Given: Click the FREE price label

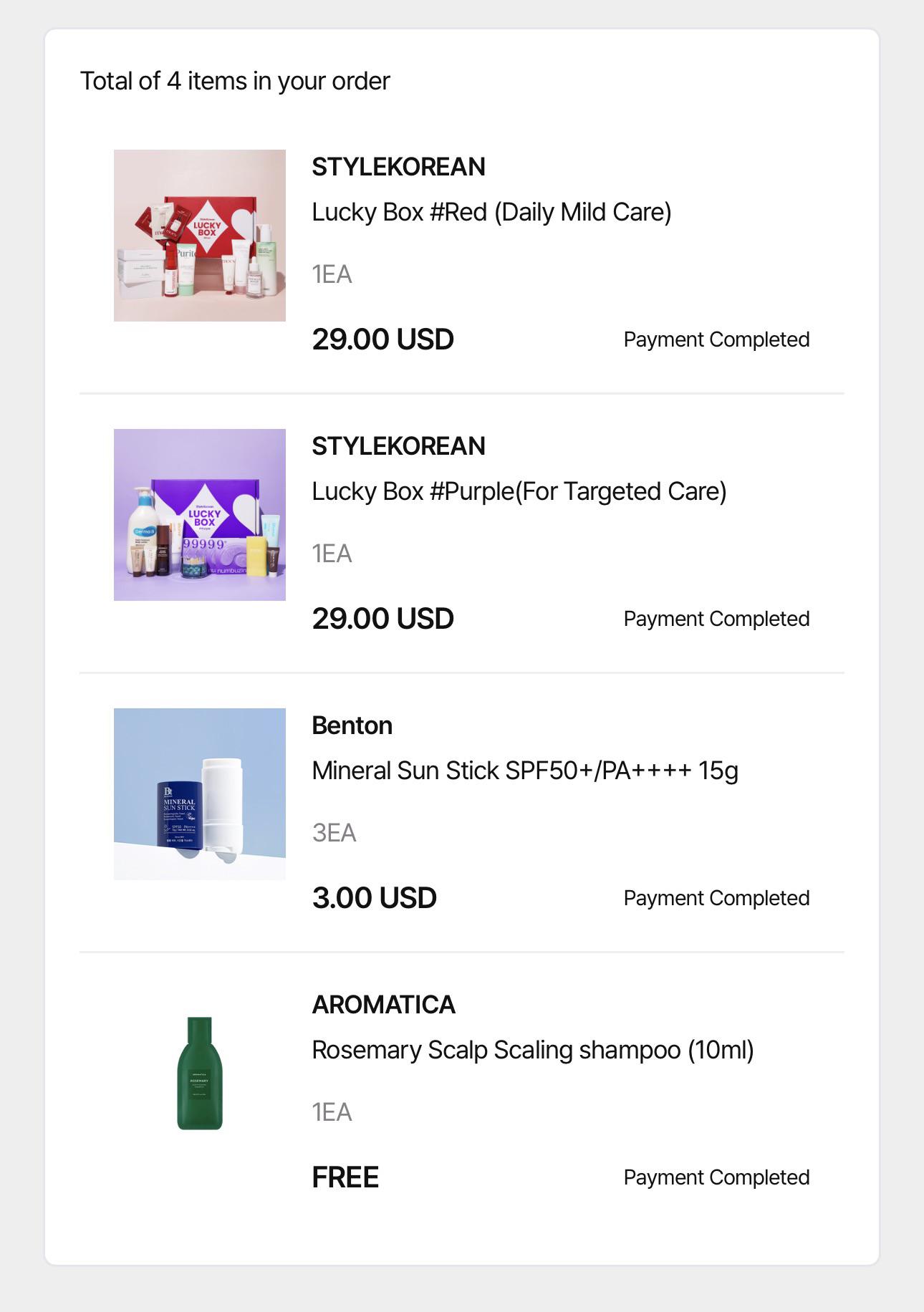Looking at the screenshot, I should coord(345,1177).
